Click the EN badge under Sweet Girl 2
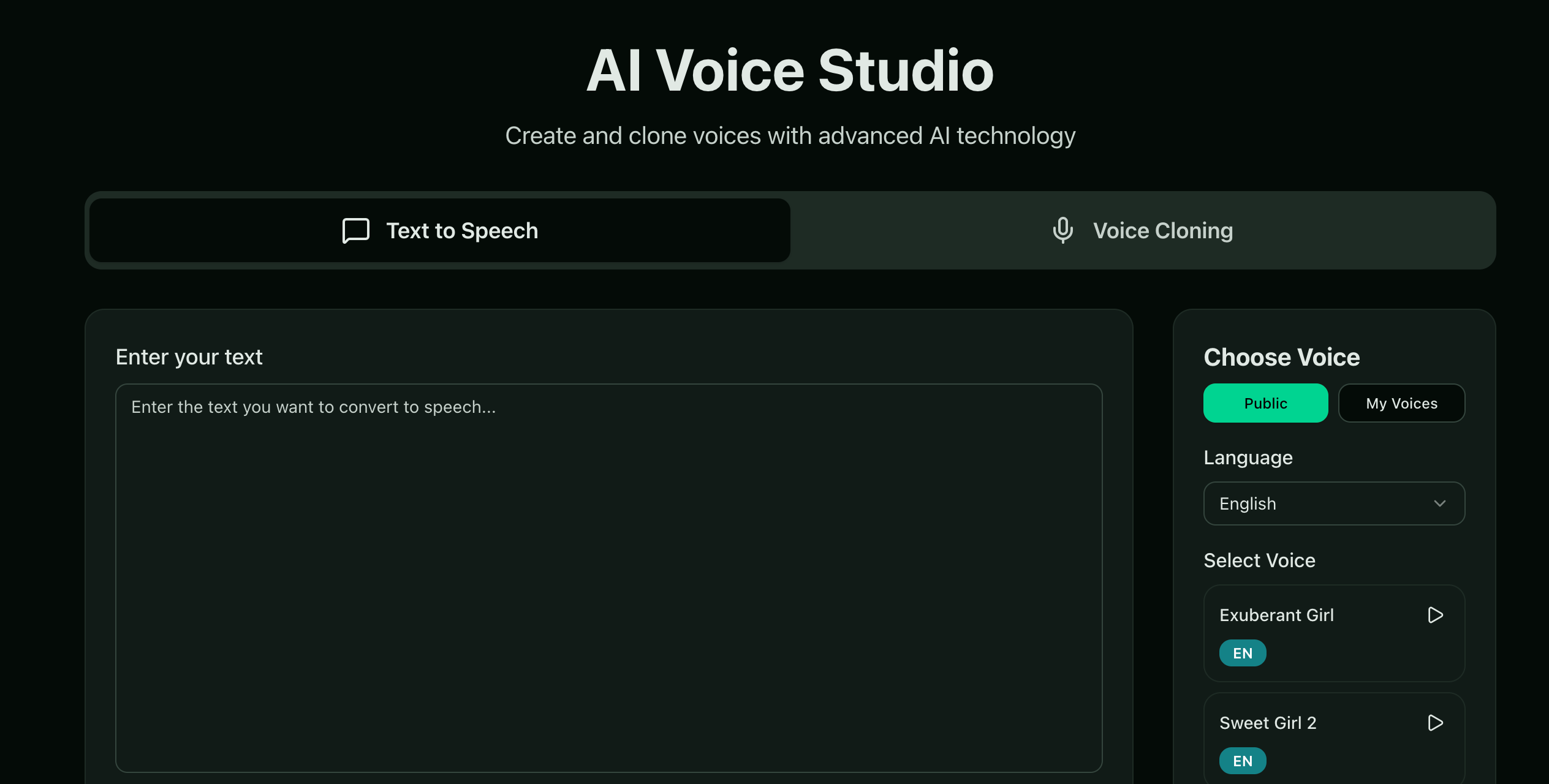The height and width of the screenshot is (784, 1549). tap(1243, 761)
